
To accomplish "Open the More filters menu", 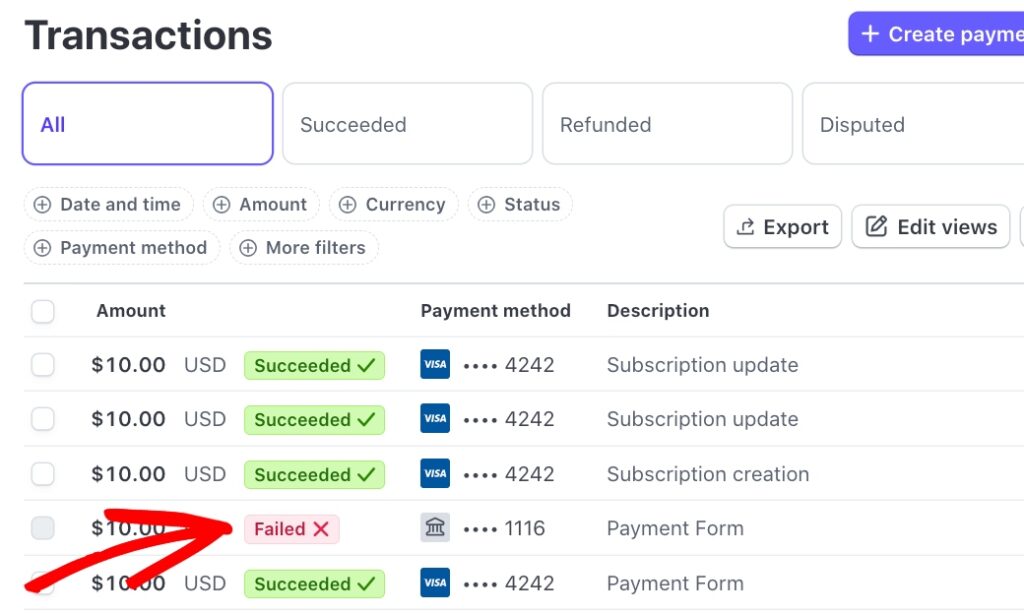I will tap(303, 248).
